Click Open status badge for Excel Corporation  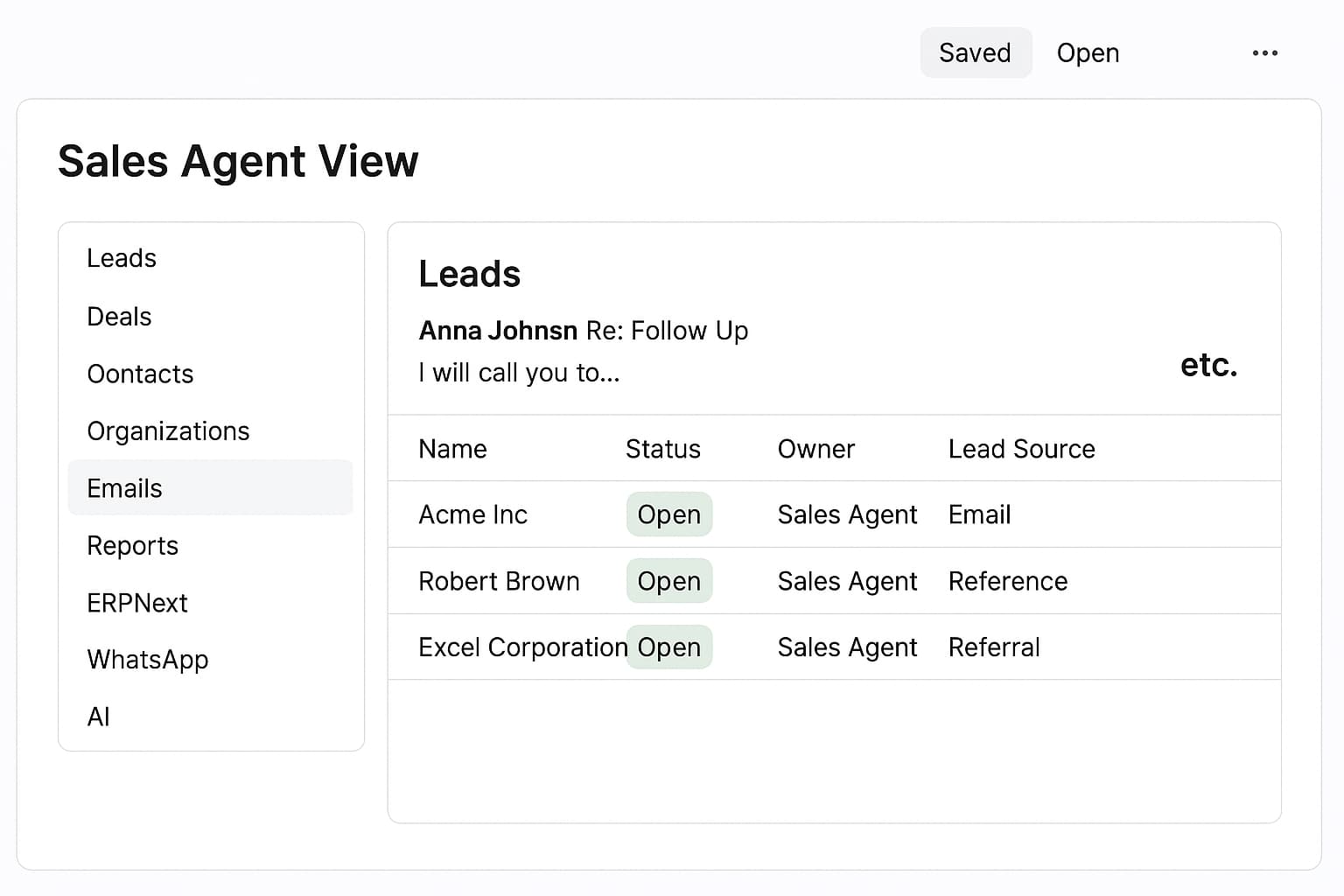669,647
